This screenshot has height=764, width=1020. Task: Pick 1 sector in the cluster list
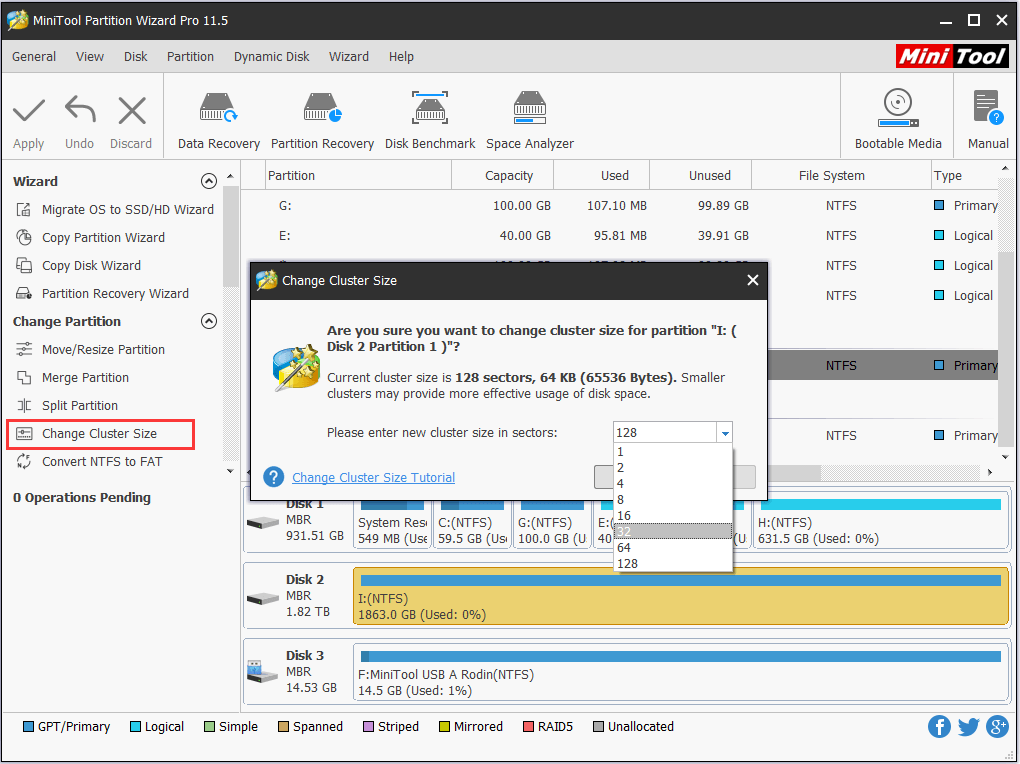(673, 452)
